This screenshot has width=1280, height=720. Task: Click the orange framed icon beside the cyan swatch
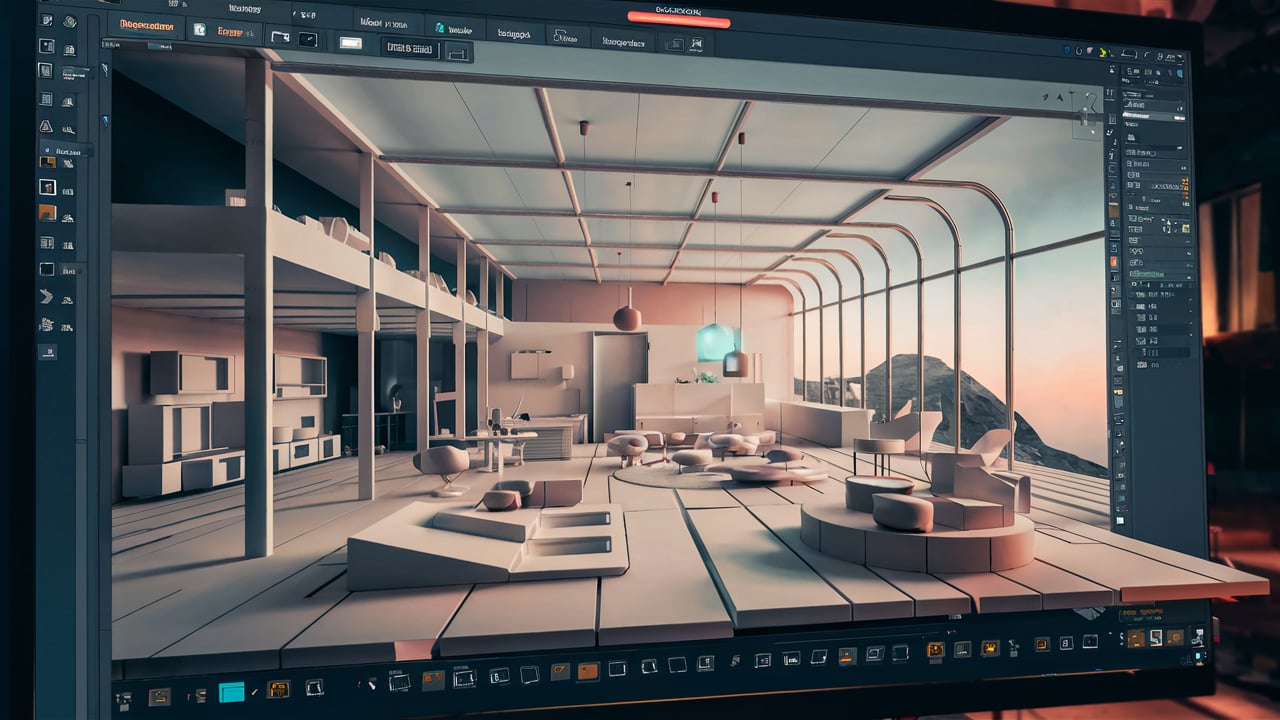click(x=278, y=689)
